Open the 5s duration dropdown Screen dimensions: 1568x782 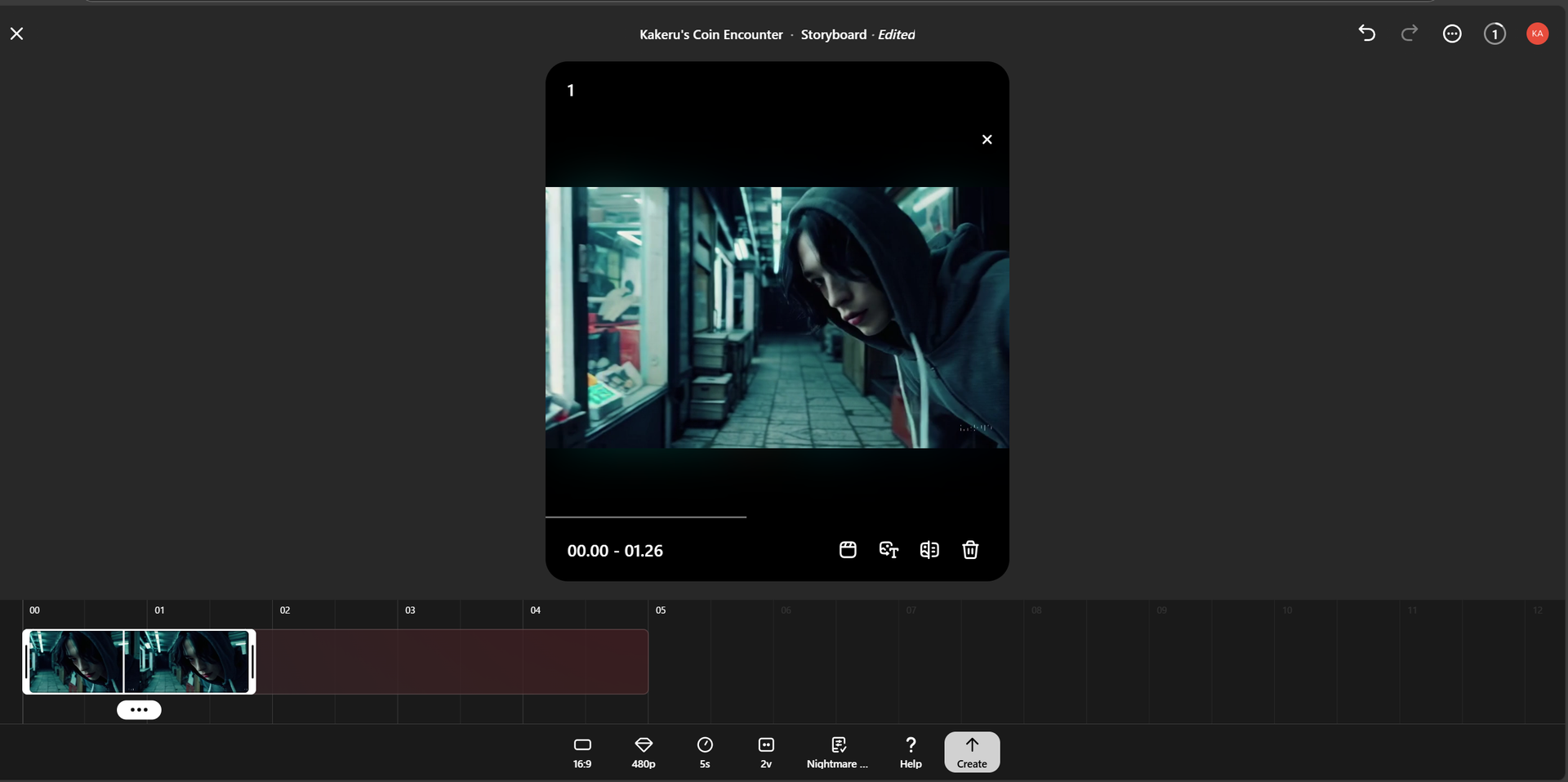pyautogui.click(x=705, y=752)
